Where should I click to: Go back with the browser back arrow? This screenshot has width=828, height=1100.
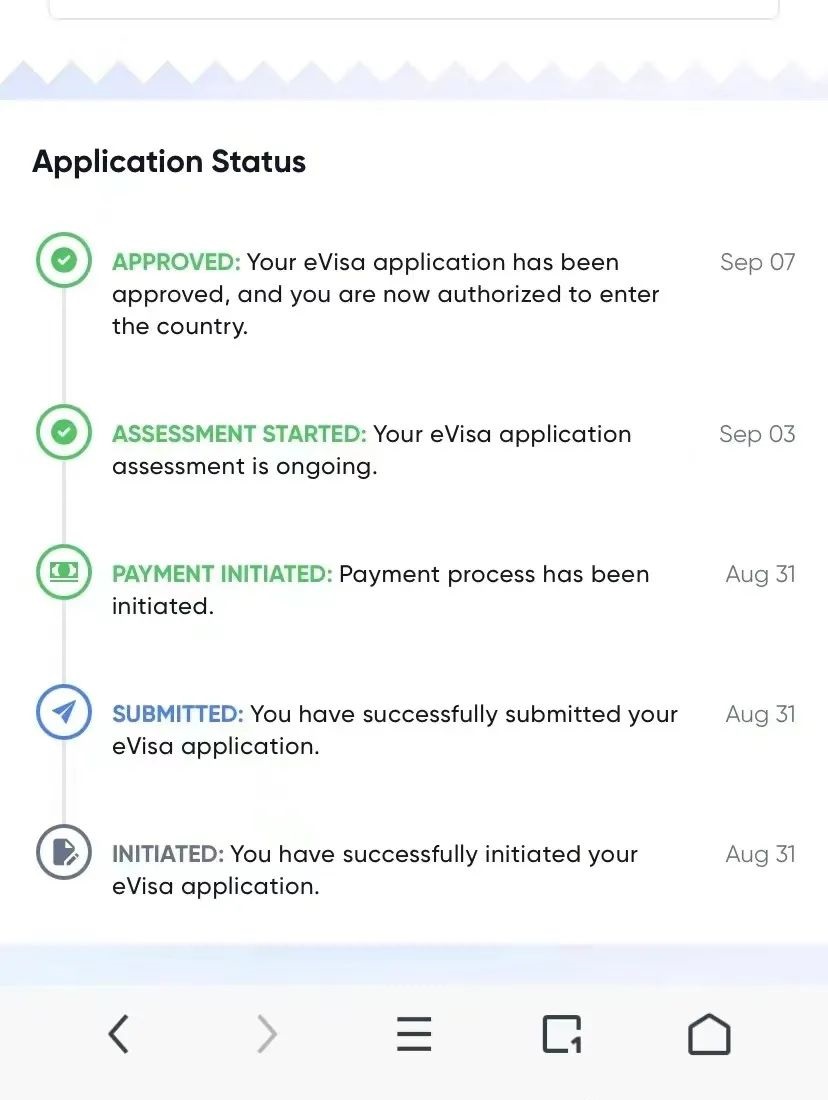click(119, 1034)
